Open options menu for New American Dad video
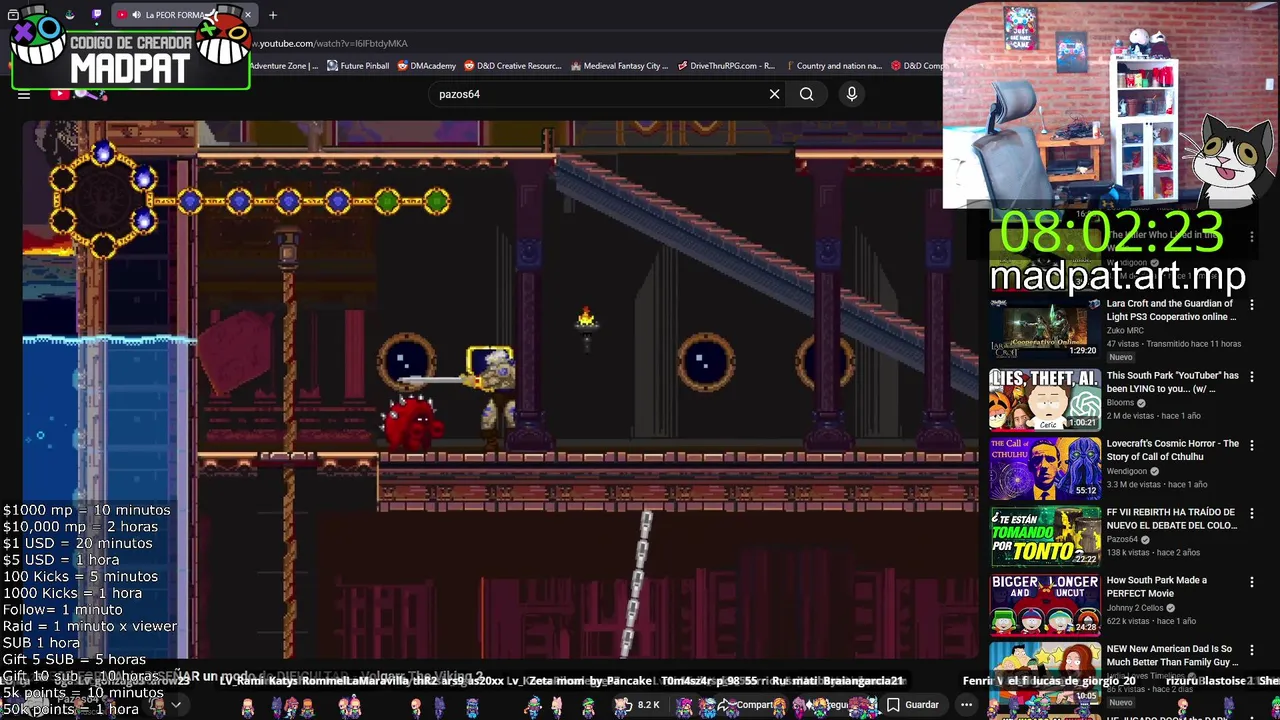The width and height of the screenshot is (1280, 720). click(x=1252, y=650)
